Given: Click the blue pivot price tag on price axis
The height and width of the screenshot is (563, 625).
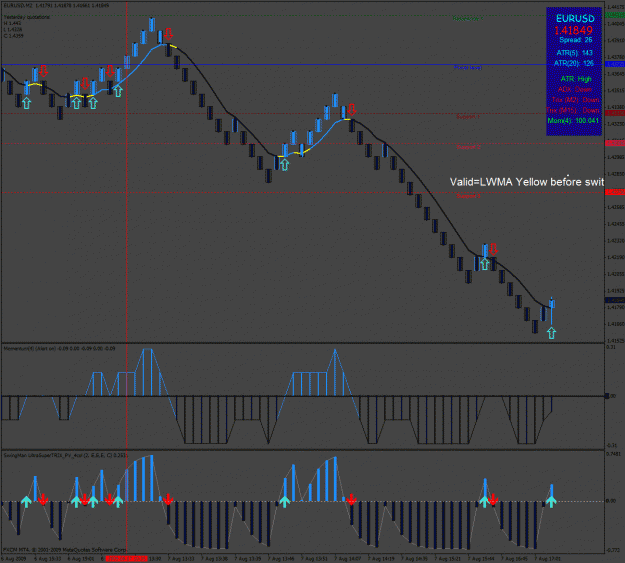Looking at the screenshot, I should [615, 64].
